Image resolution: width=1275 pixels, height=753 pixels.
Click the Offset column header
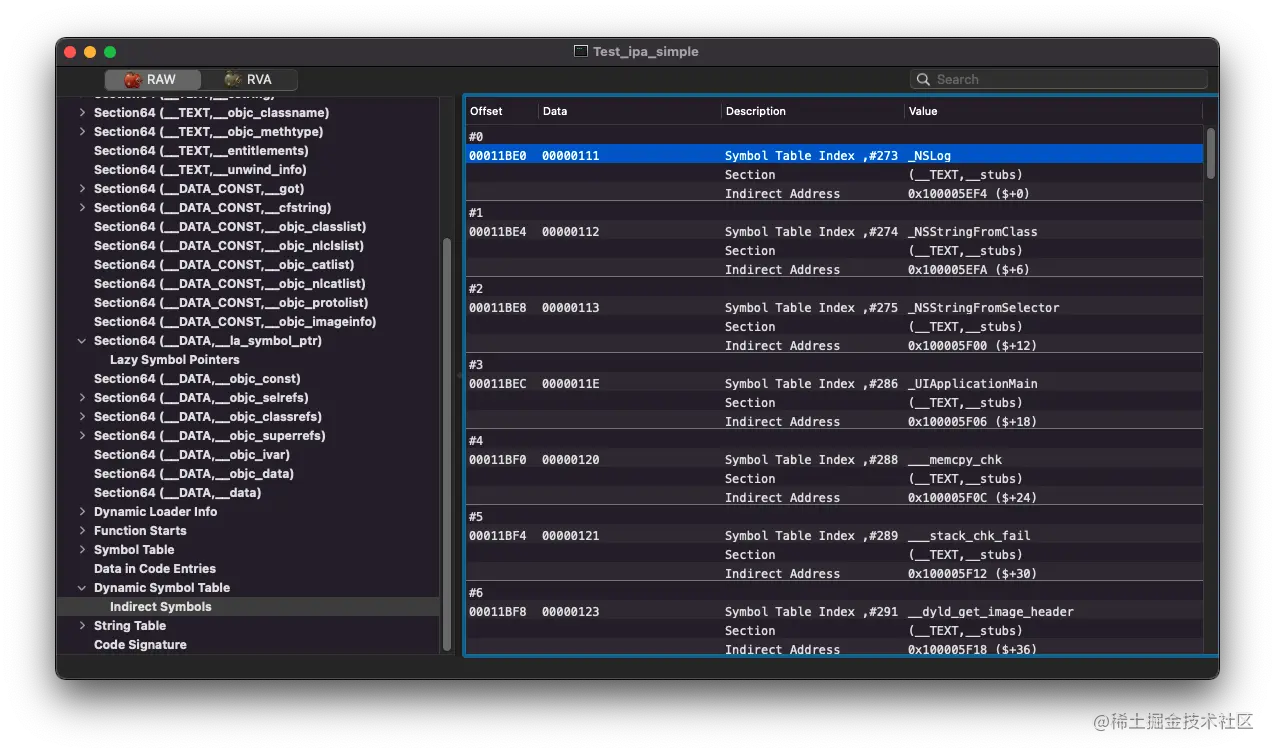click(x=502, y=111)
